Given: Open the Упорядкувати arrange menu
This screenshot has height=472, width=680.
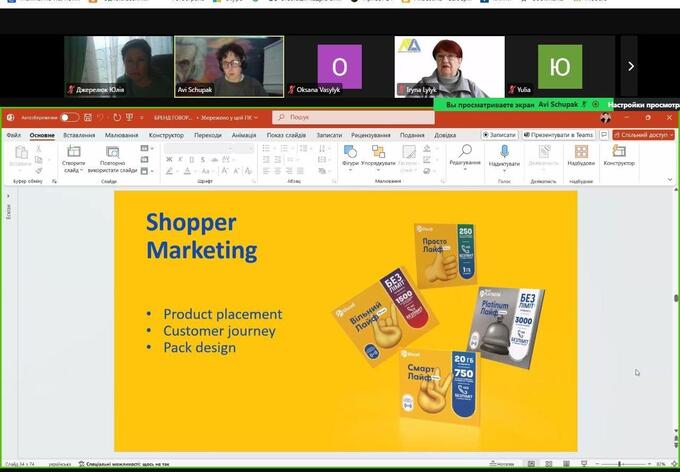Looking at the screenshot, I should click(x=378, y=158).
